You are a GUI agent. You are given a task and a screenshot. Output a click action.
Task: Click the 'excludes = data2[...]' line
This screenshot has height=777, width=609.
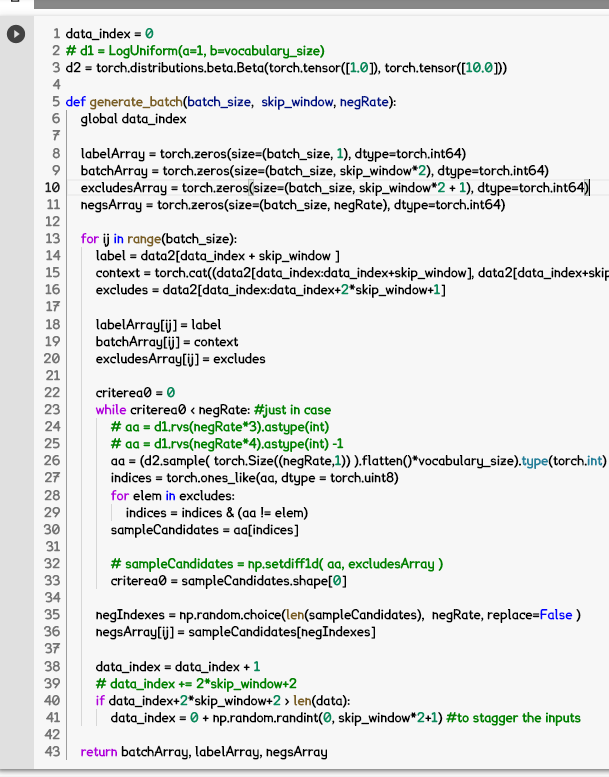[271, 290]
